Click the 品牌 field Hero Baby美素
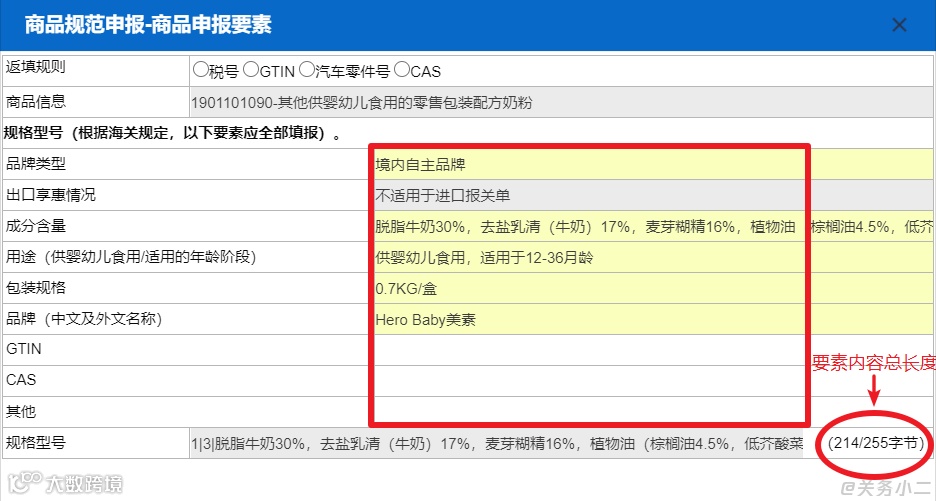The image size is (936, 501). (x=652, y=319)
